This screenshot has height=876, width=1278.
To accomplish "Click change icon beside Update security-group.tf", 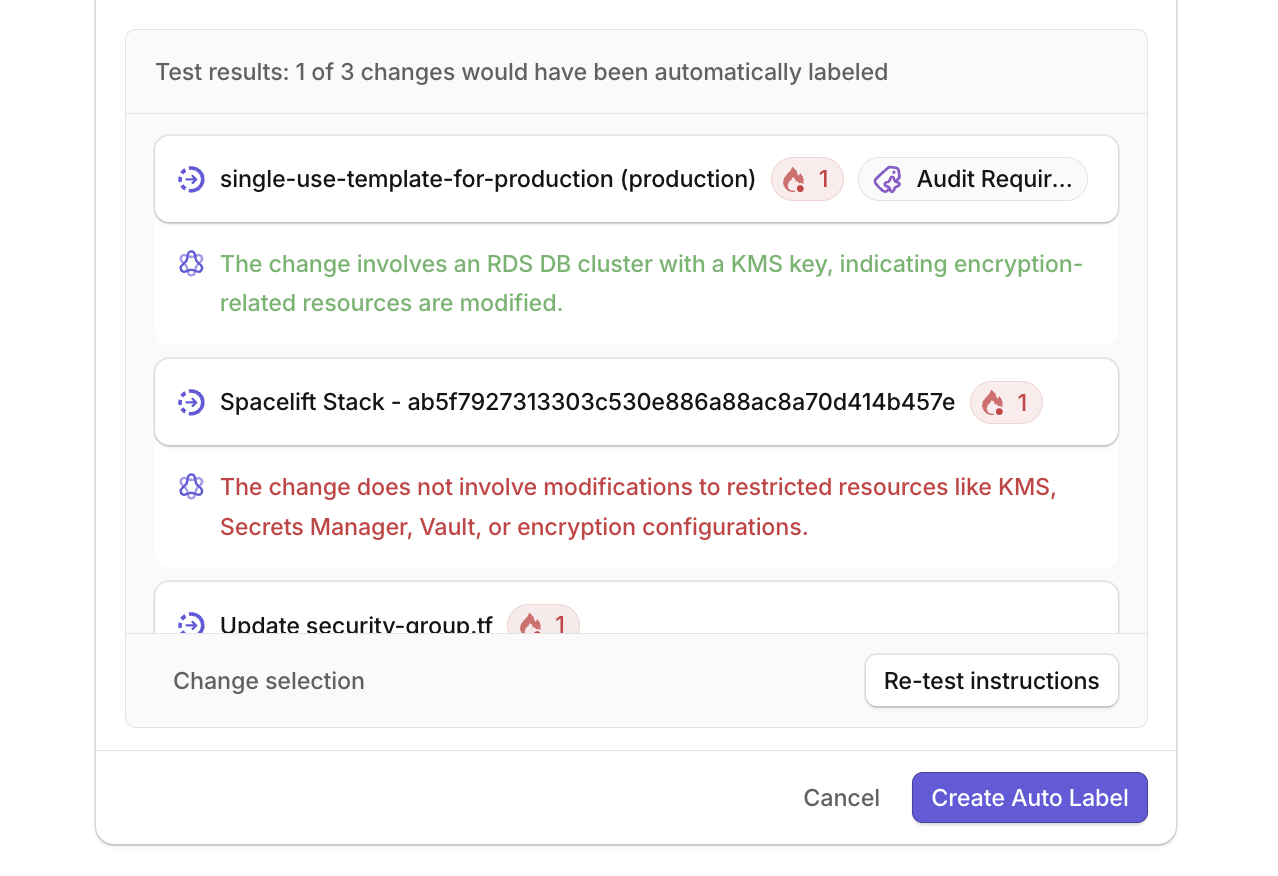I will [191, 624].
